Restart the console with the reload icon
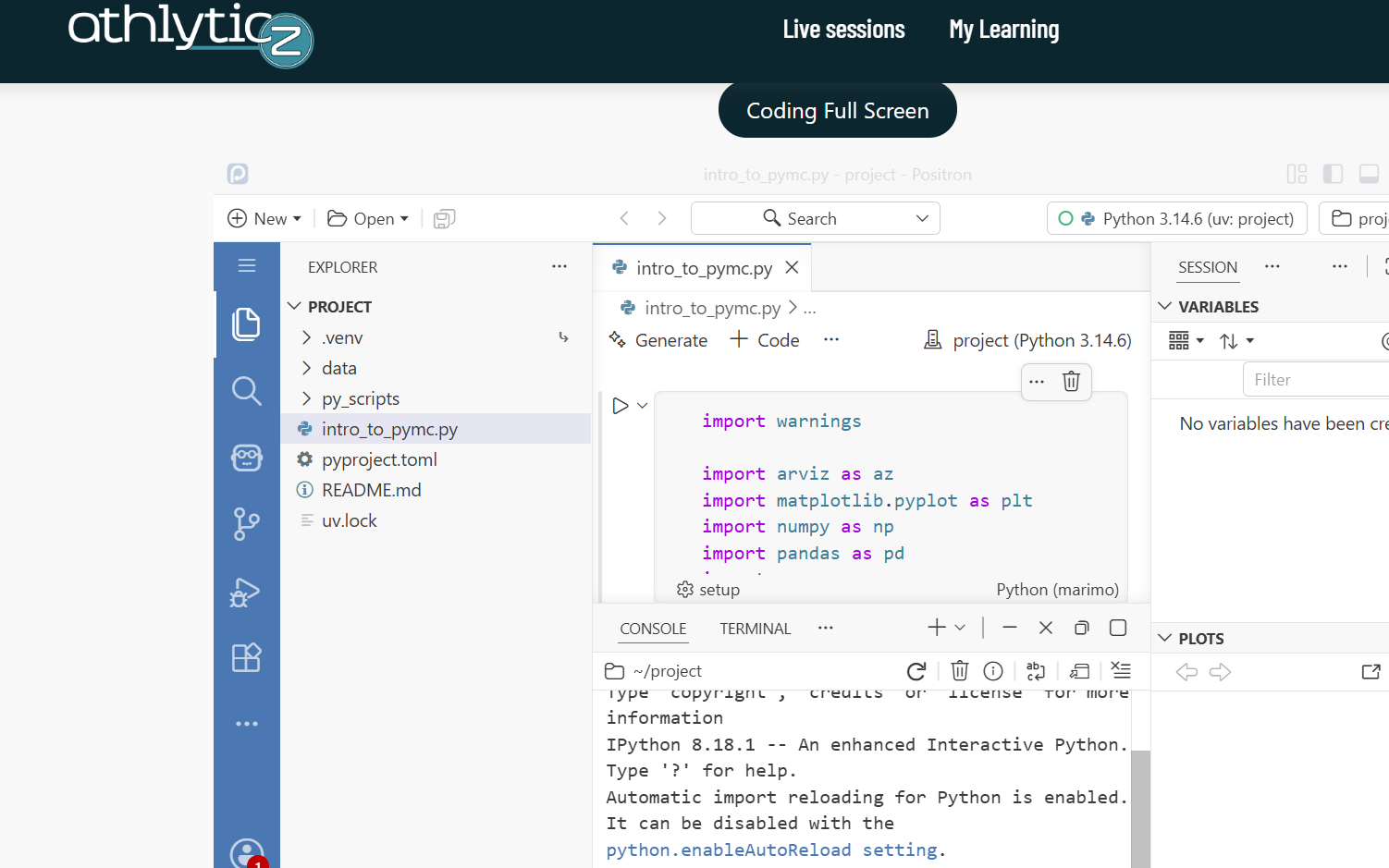 tap(916, 671)
